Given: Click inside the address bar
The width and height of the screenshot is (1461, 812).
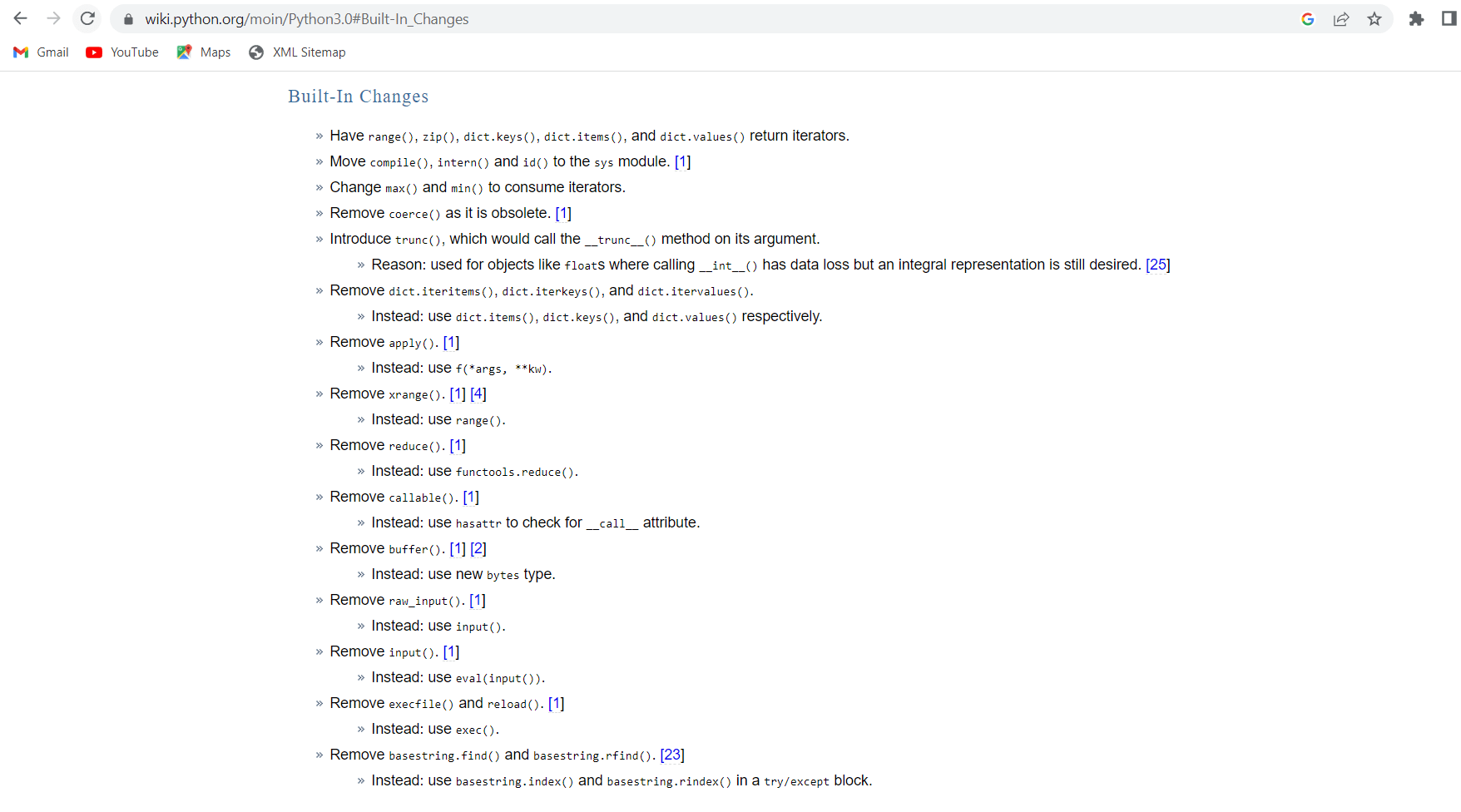Looking at the screenshot, I should [x=333, y=18].
